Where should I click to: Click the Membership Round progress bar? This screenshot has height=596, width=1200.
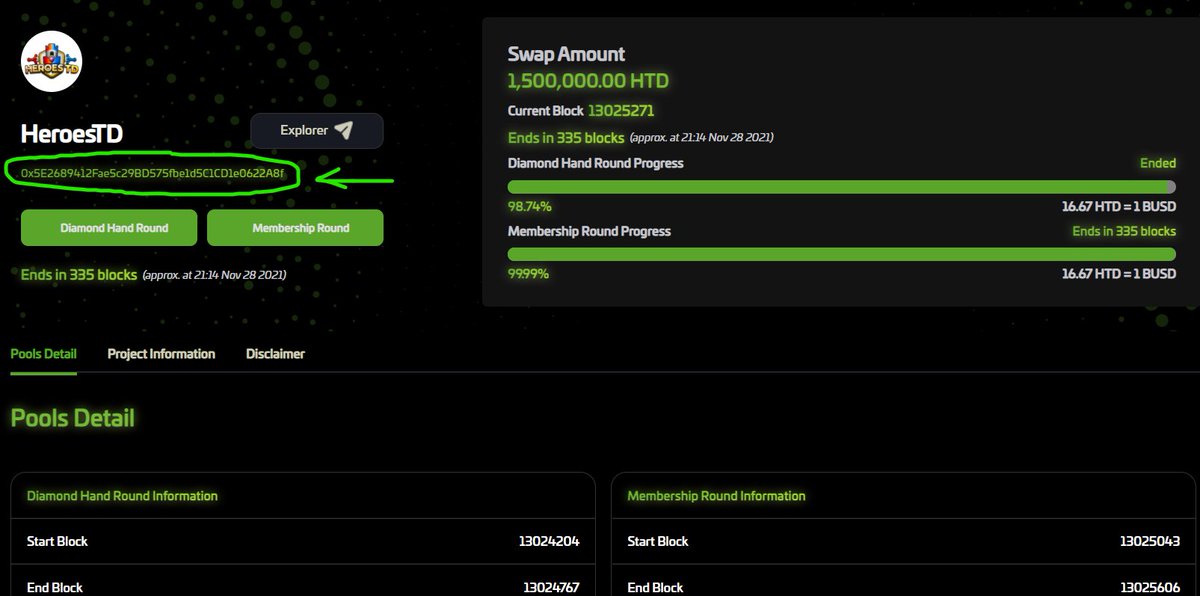(x=842, y=255)
